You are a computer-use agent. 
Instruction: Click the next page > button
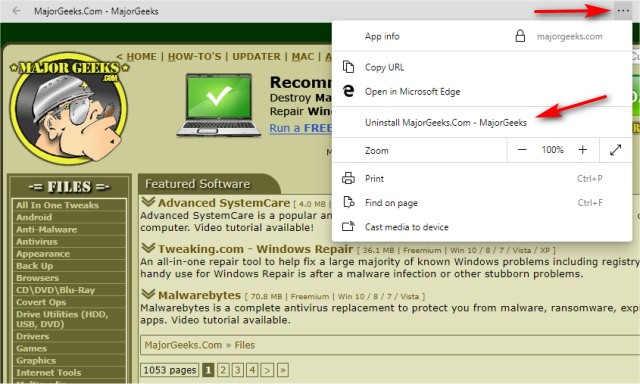[267, 370]
